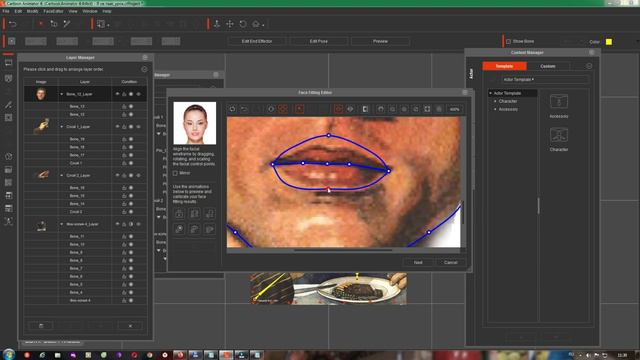This screenshot has height=360, width=640.
Task: Click the upper lip top control point
Action: [x=329, y=135]
